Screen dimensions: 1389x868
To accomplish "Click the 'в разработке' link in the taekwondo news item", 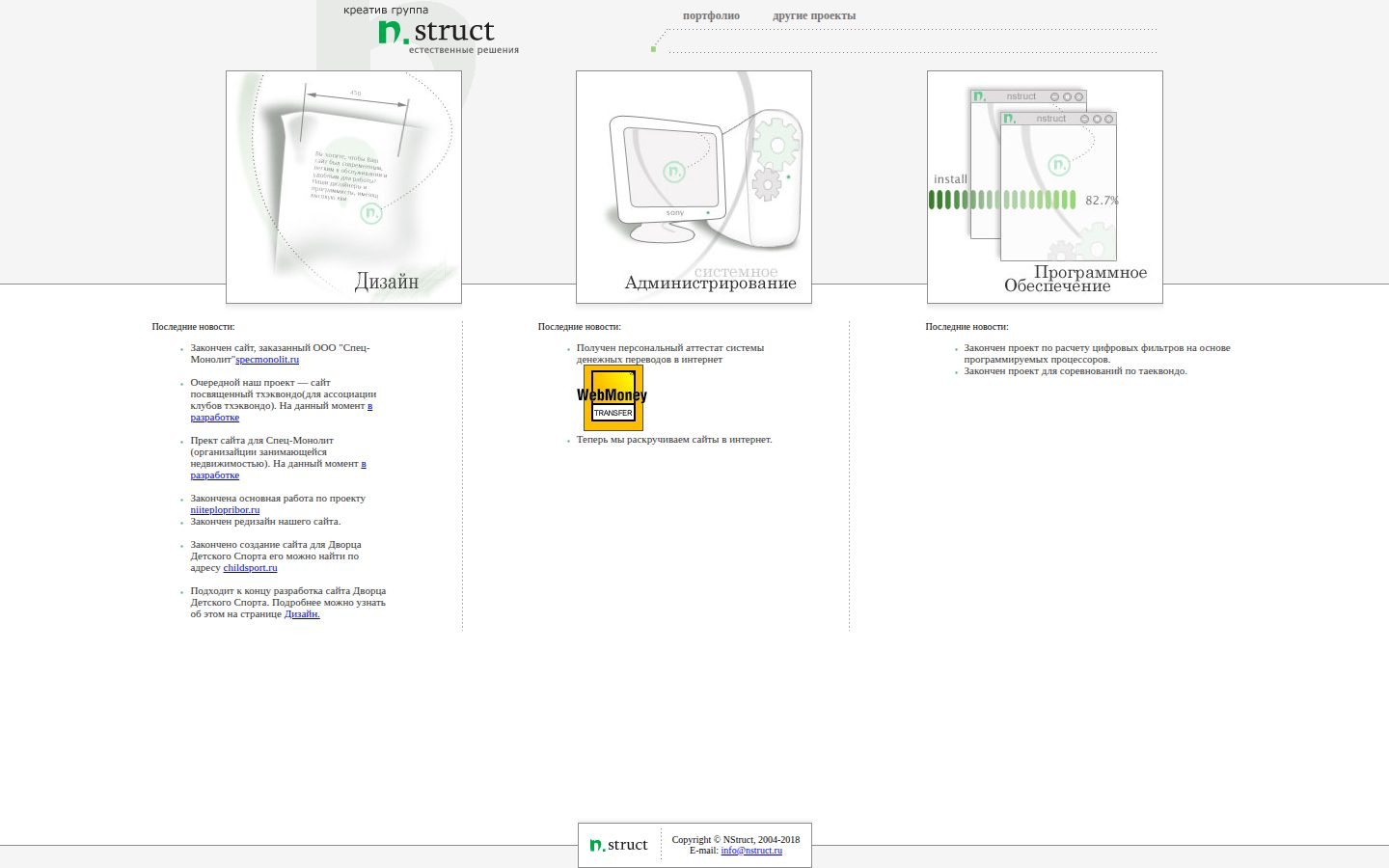I will [x=282, y=412].
